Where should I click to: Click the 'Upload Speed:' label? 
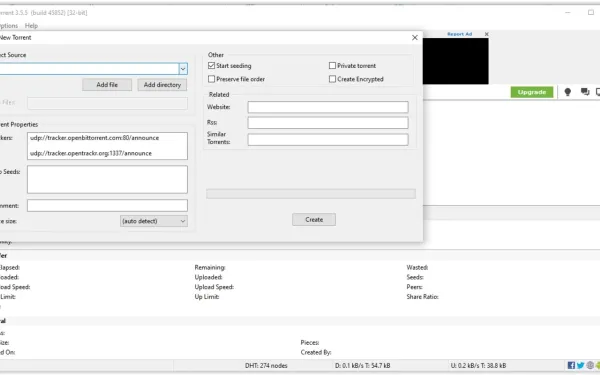[x=214, y=287]
